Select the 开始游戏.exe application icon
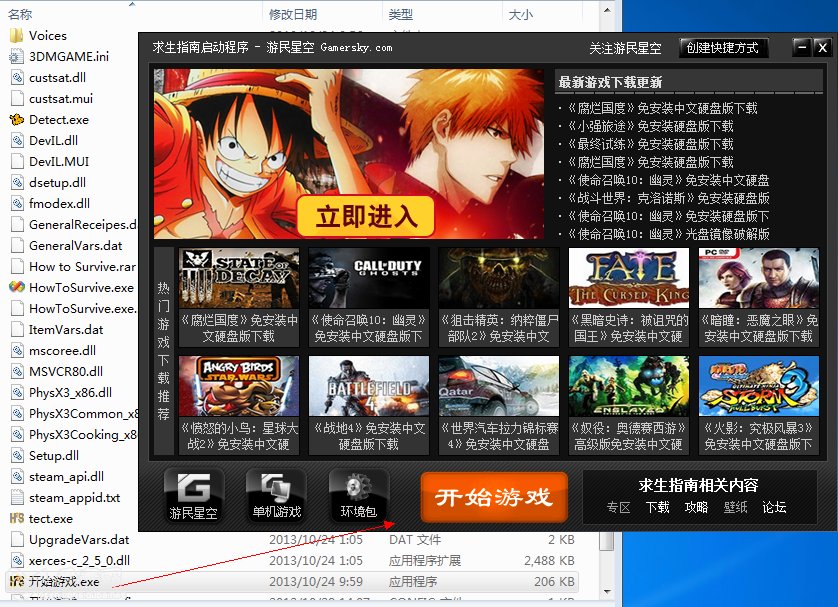Image resolution: width=838 pixels, height=607 pixels. coord(17,581)
